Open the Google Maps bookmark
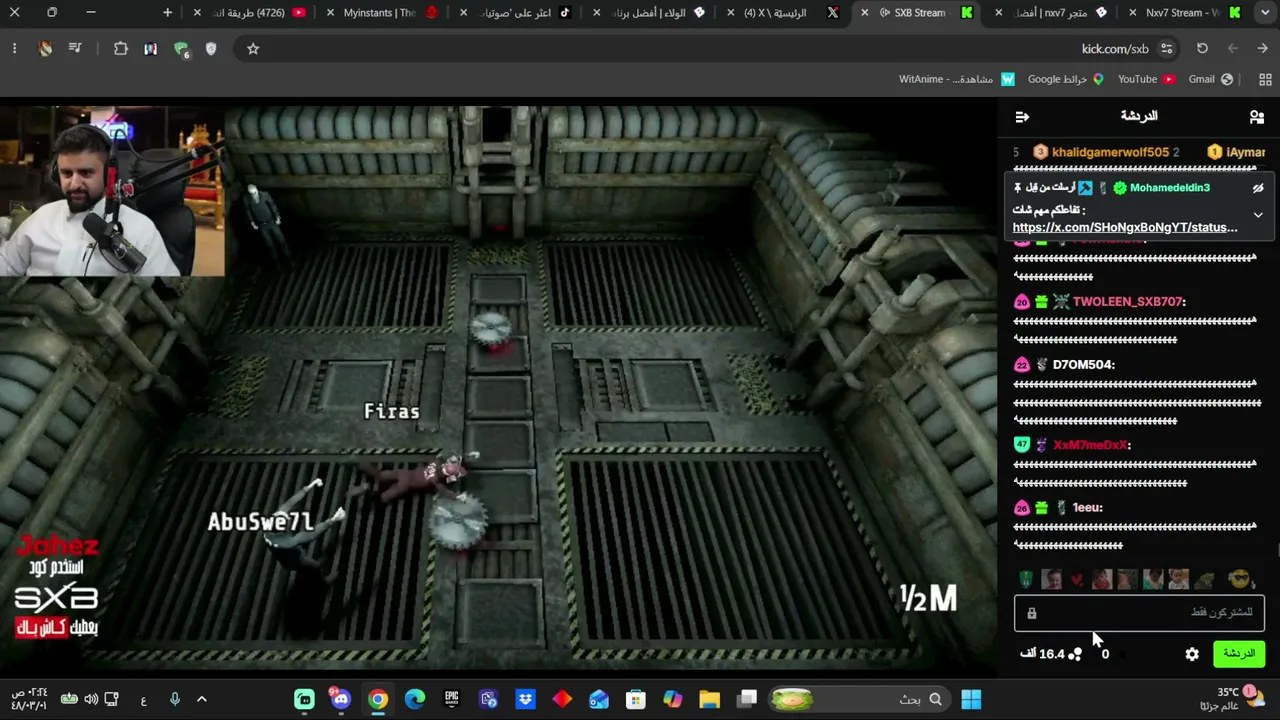Image resolution: width=1280 pixels, height=720 pixels. click(1066, 80)
